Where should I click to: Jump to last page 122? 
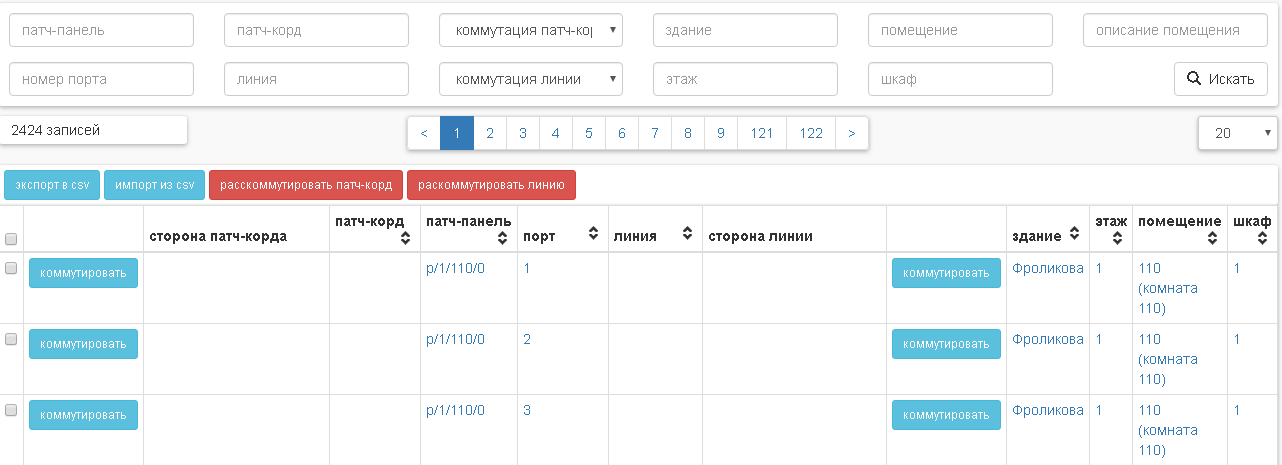(811, 133)
